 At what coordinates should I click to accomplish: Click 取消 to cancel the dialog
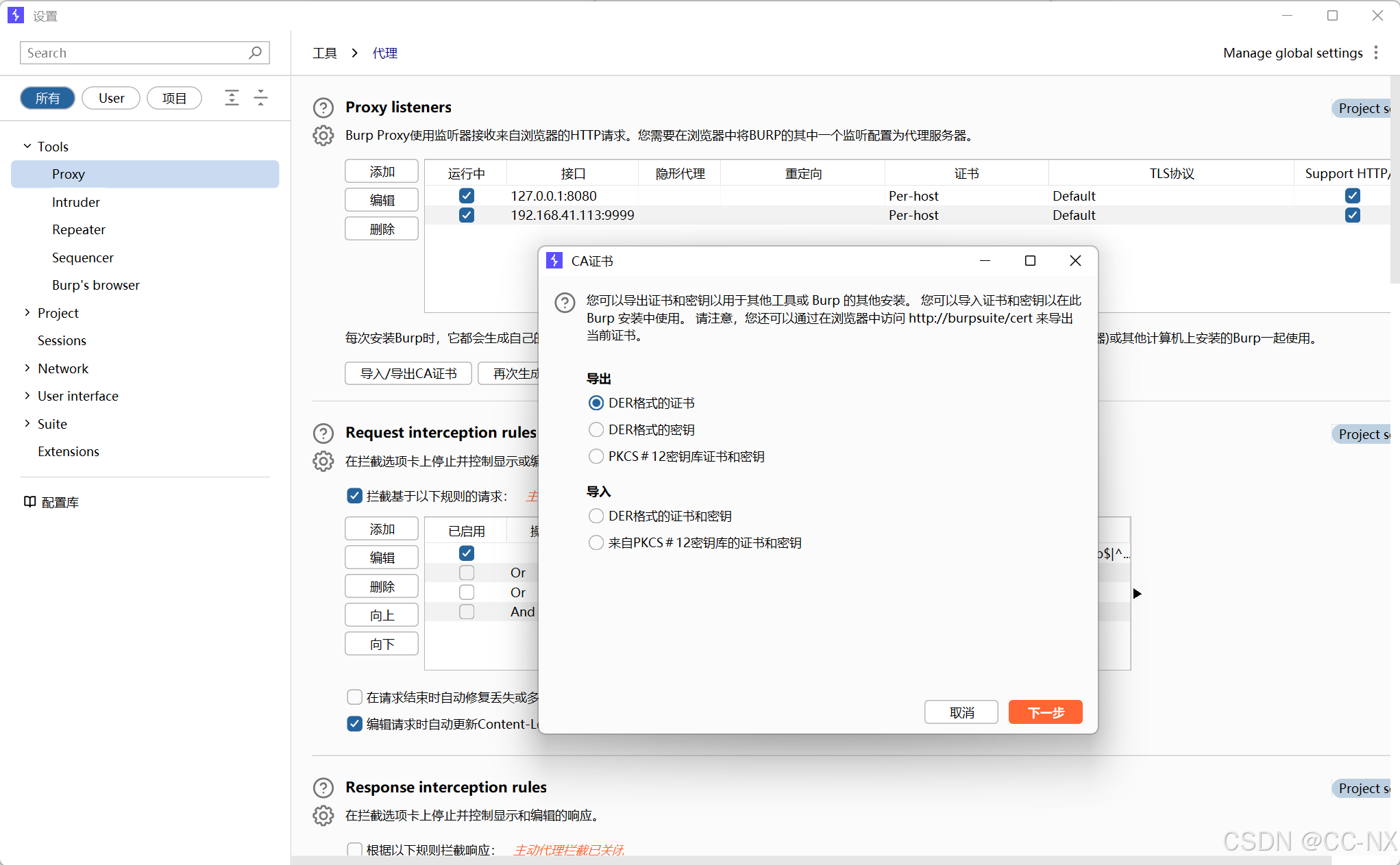pyautogui.click(x=961, y=712)
